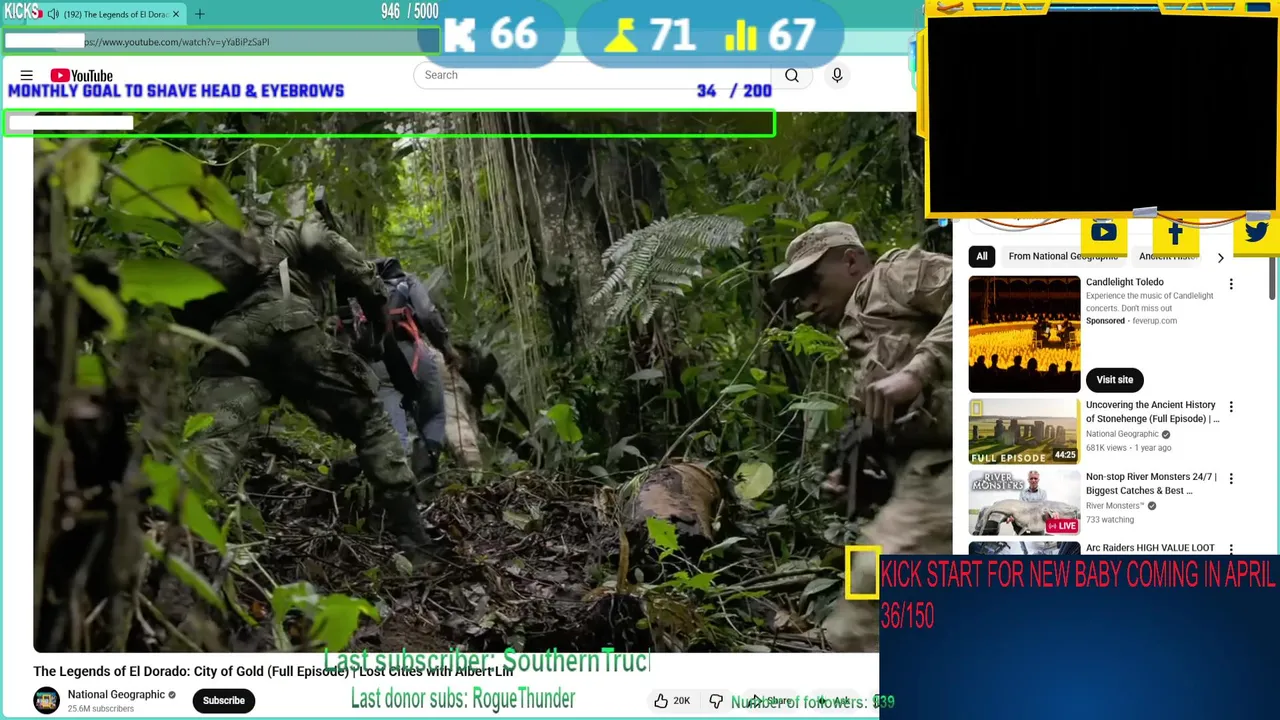Mute the tab using its speaker icon
This screenshot has width=1280, height=720.
(x=53, y=14)
